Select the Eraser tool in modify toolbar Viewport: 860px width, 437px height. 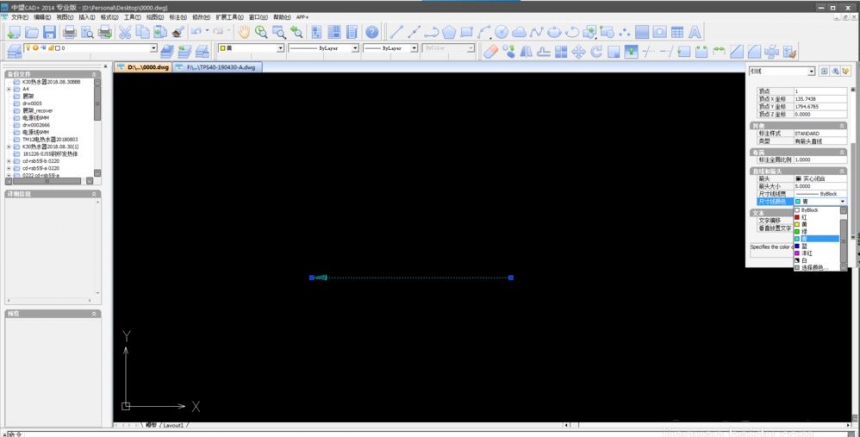click(x=490, y=51)
